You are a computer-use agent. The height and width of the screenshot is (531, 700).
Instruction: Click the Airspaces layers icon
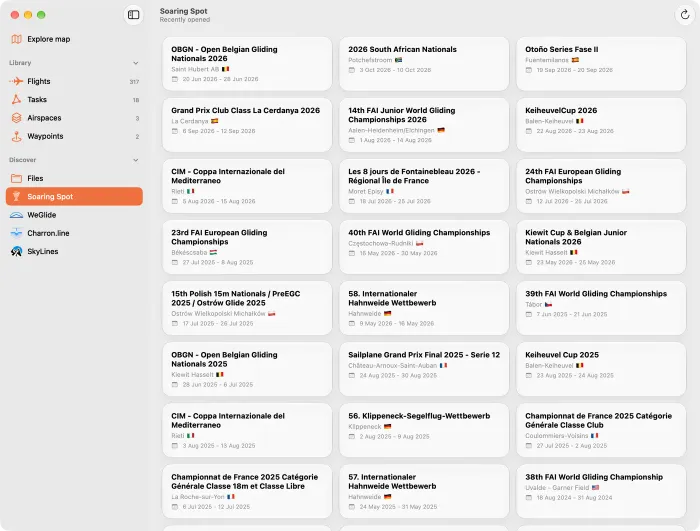tap(17, 118)
